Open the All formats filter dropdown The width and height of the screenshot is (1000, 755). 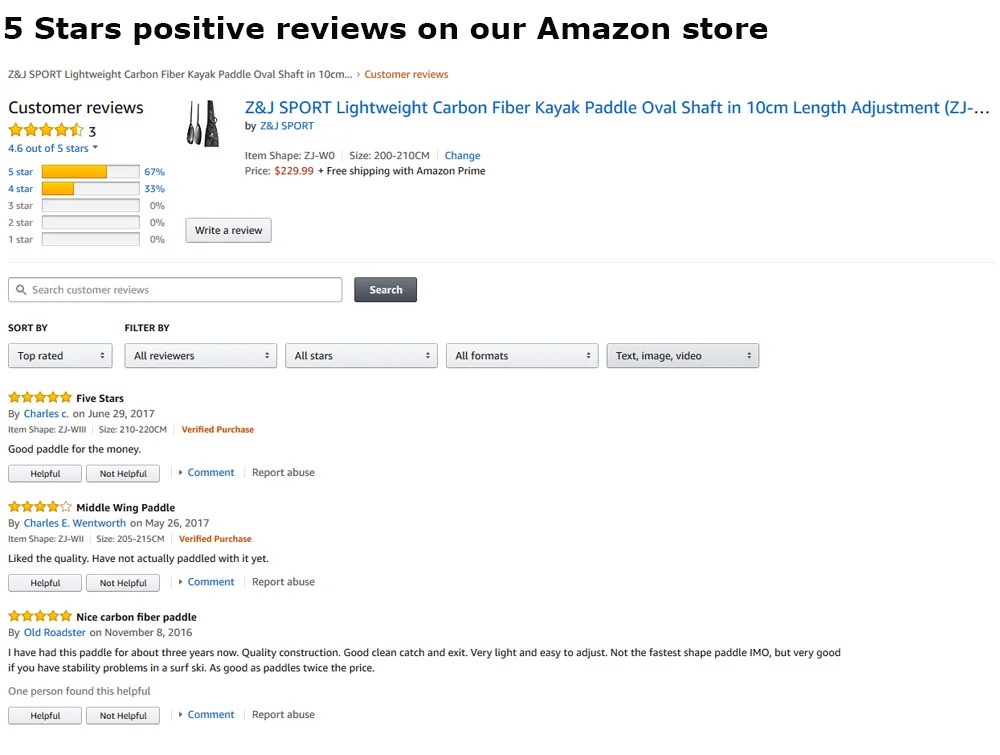tap(522, 356)
